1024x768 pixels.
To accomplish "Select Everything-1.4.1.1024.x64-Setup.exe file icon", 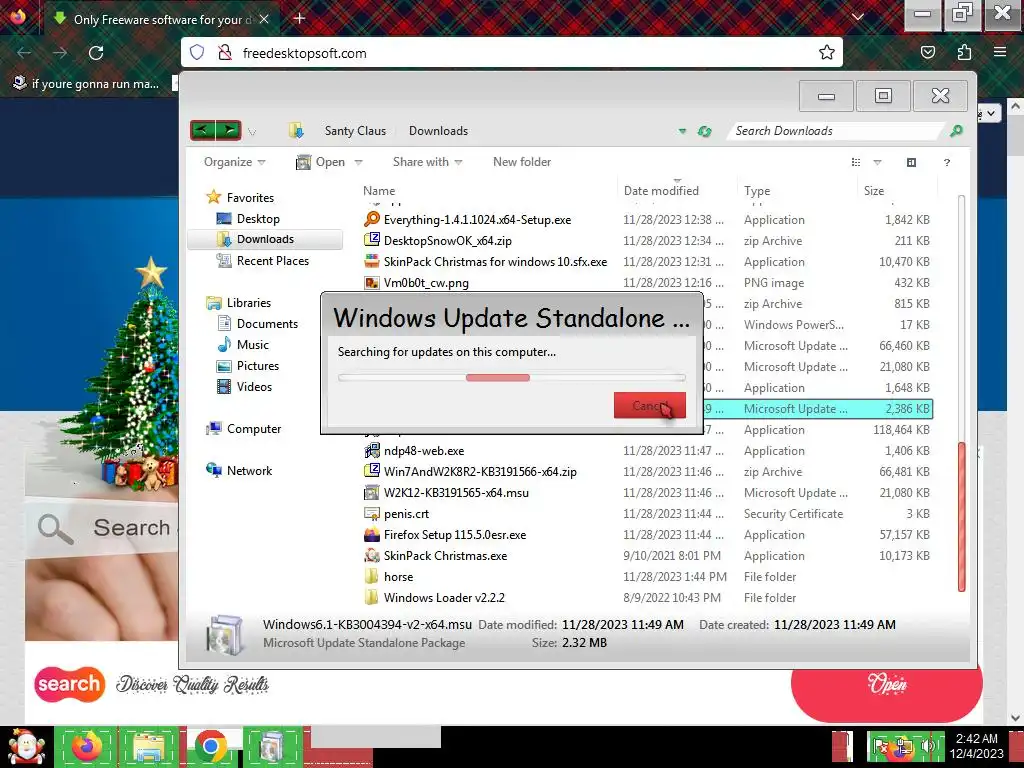I will click(x=372, y=219).
